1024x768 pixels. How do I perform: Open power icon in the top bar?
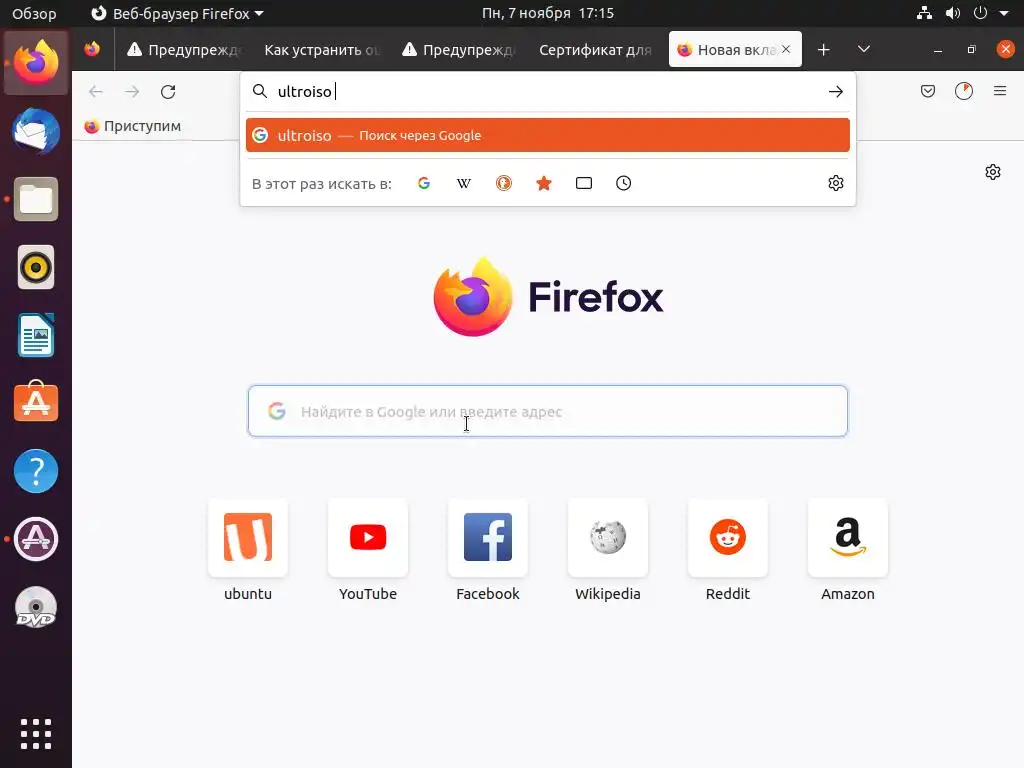[x=980, y=13]
